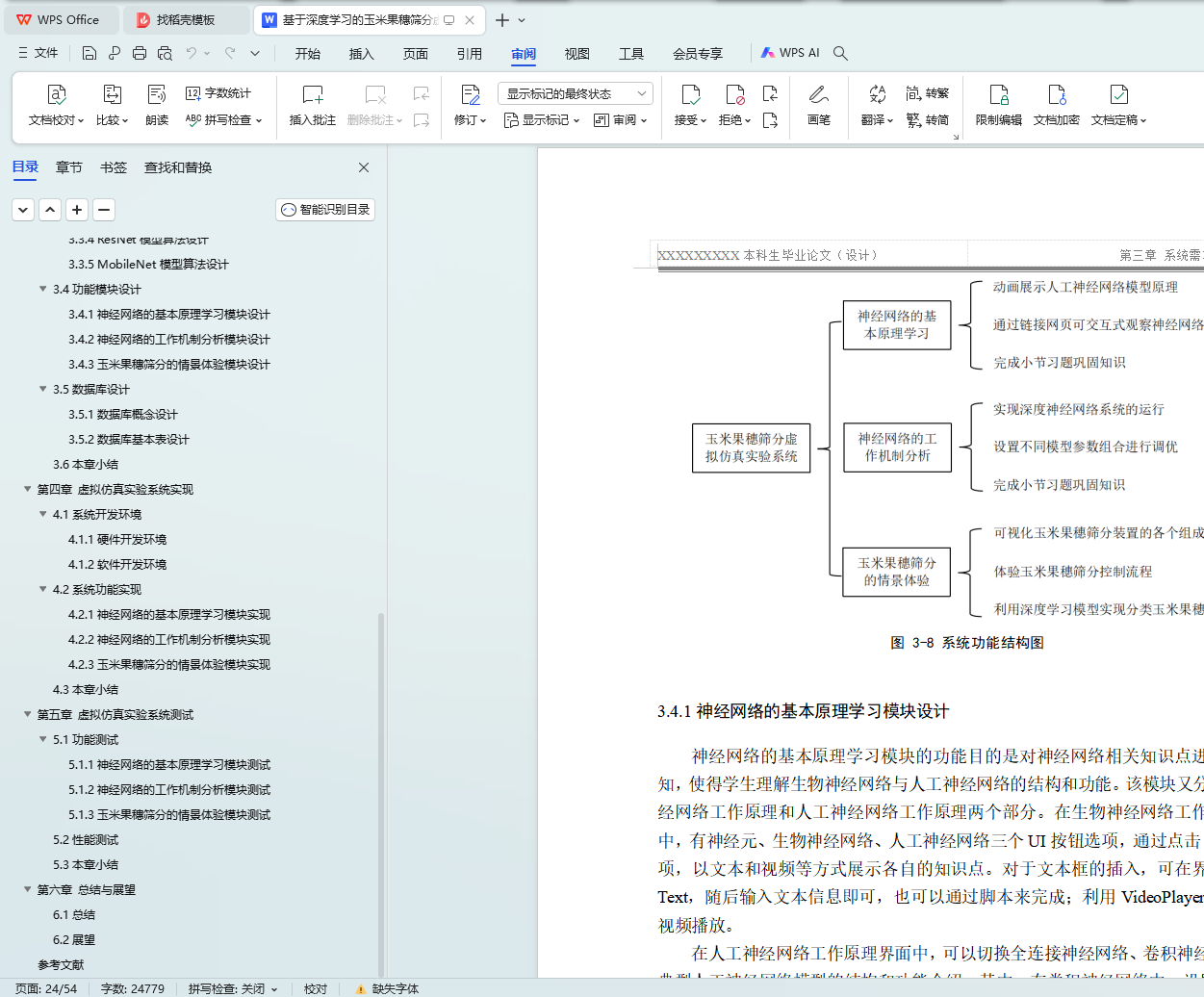Click 拒绝 reject changes icon
1204x997 pixels.
click(x=734, y=94)
